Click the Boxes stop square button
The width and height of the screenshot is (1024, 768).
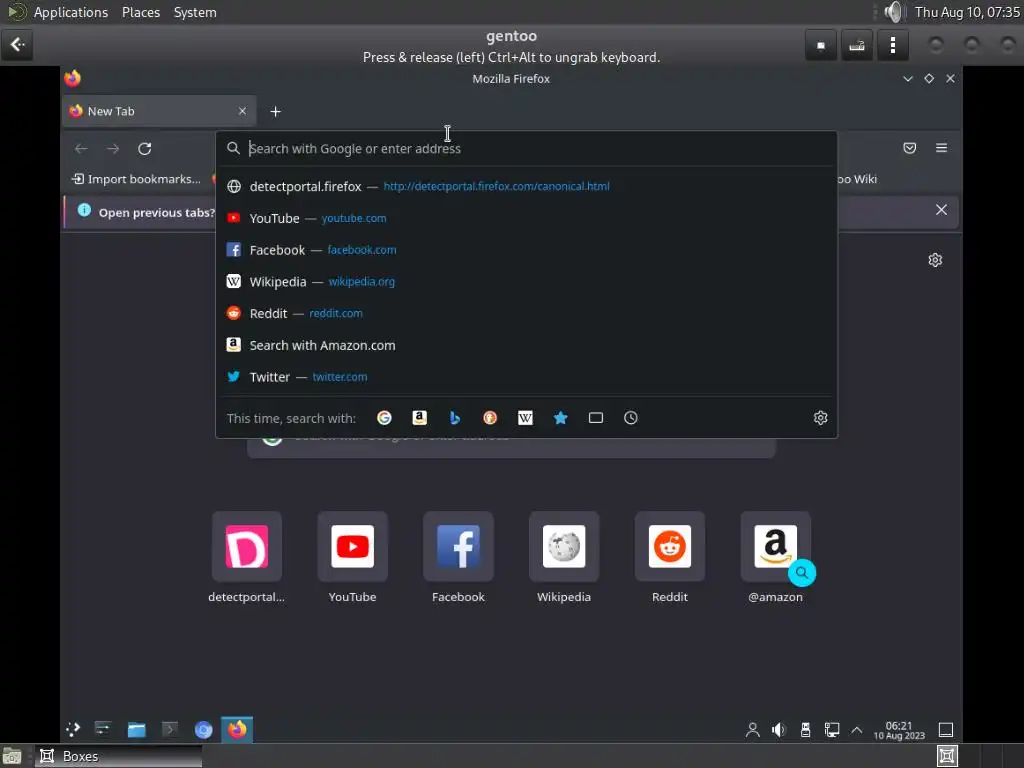[x=821, y=45]
